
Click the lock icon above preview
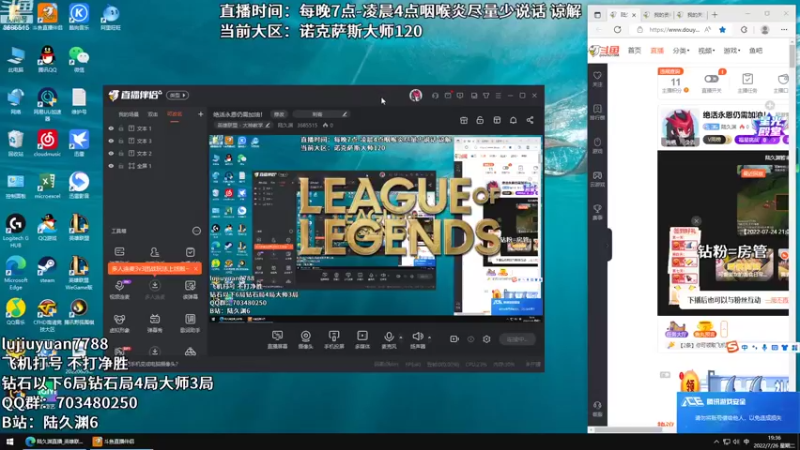(x=480, y=120)
